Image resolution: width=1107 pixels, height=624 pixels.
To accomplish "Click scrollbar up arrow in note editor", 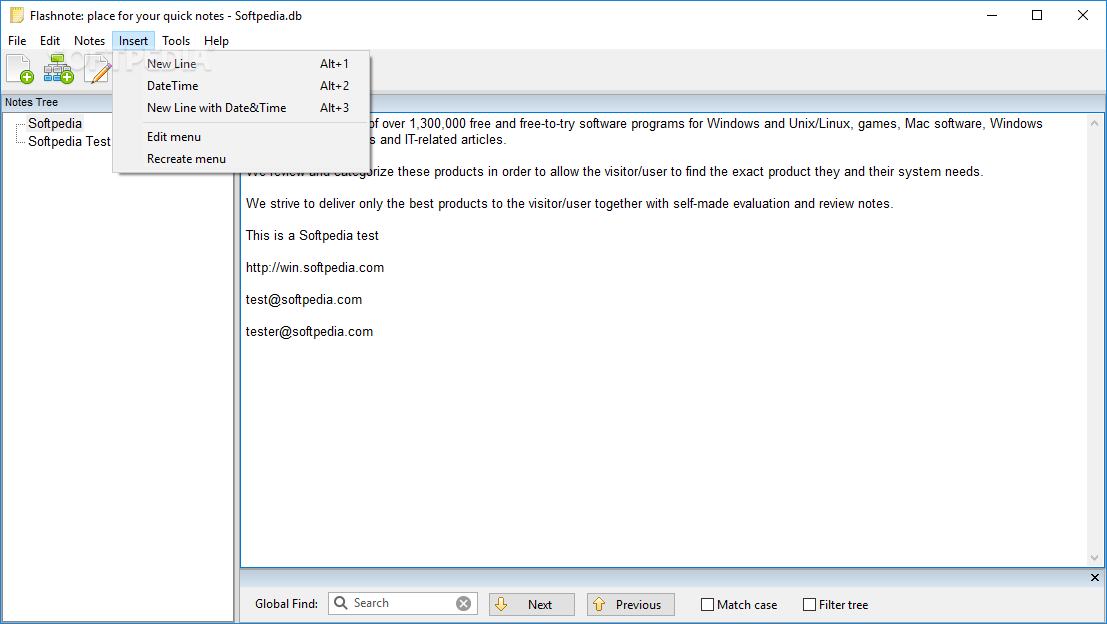I will (x=1094, y=123).
